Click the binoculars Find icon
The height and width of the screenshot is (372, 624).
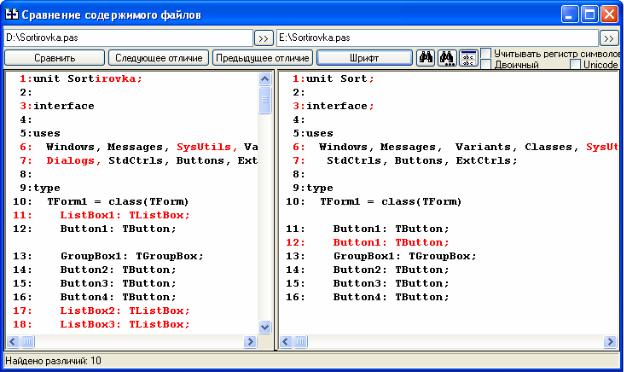click(425, 58)
